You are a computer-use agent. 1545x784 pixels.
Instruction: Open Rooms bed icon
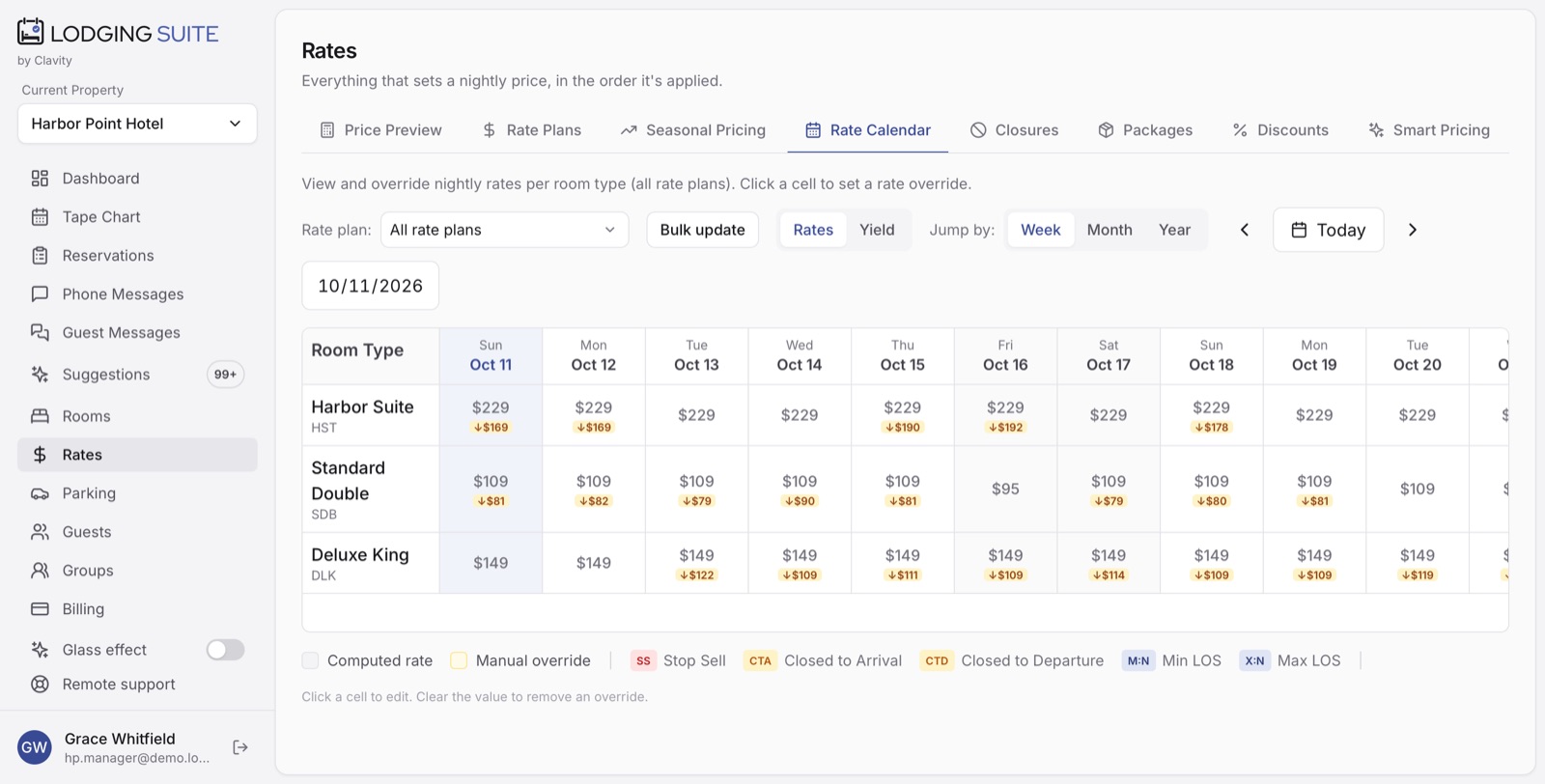point(40,416)
